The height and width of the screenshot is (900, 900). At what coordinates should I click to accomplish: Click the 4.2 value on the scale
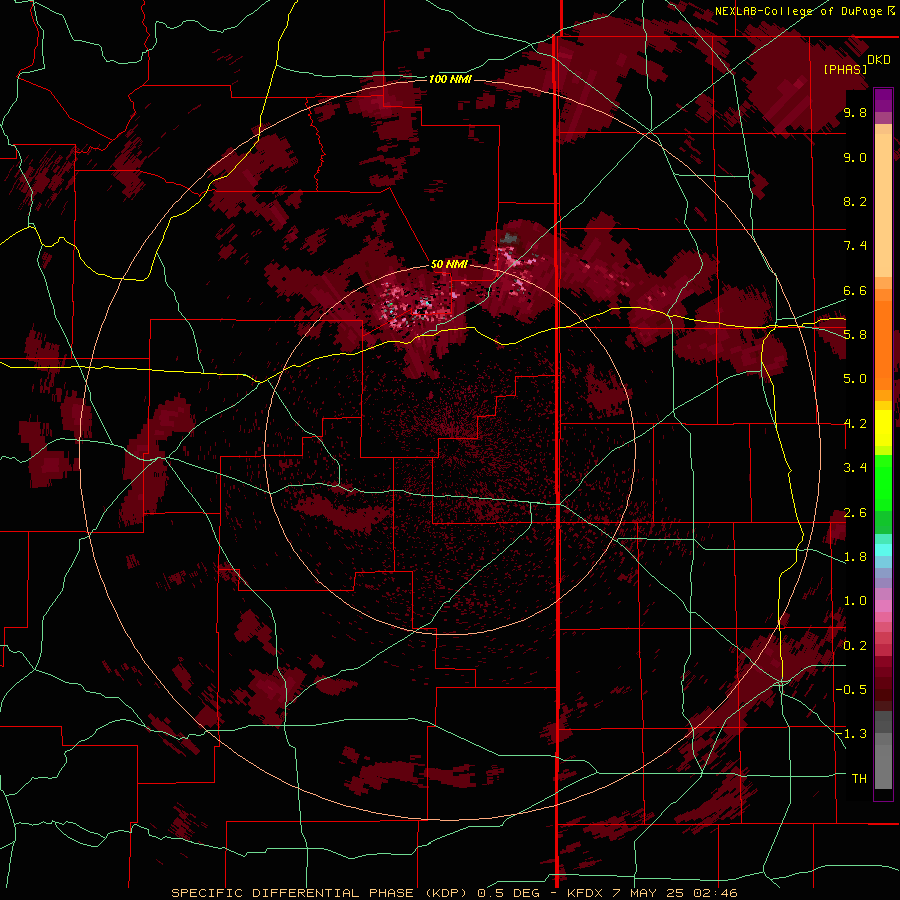855,424
